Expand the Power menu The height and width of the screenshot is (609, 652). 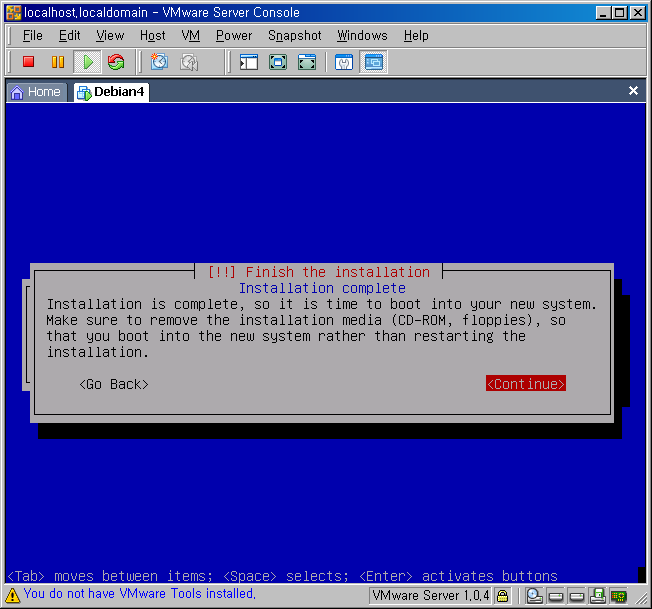[x=234, y=35]
